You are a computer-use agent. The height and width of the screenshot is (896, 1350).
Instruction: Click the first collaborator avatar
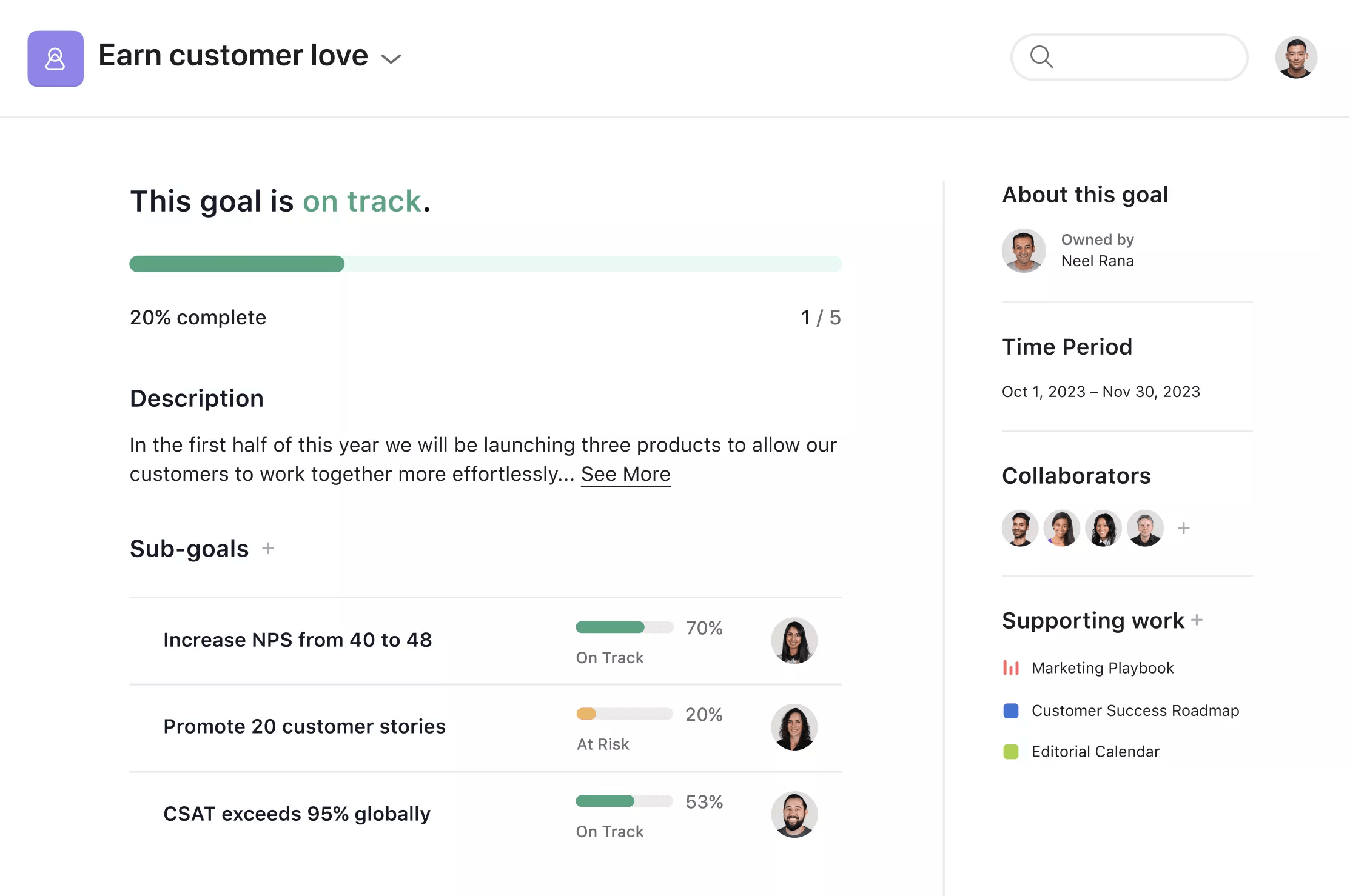[x=1019, y=528]
